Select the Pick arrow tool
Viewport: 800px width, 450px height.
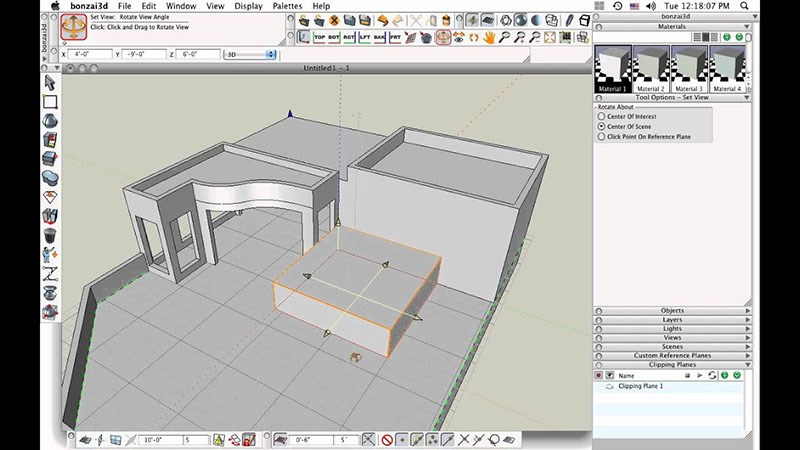click(x=49, y=83)
